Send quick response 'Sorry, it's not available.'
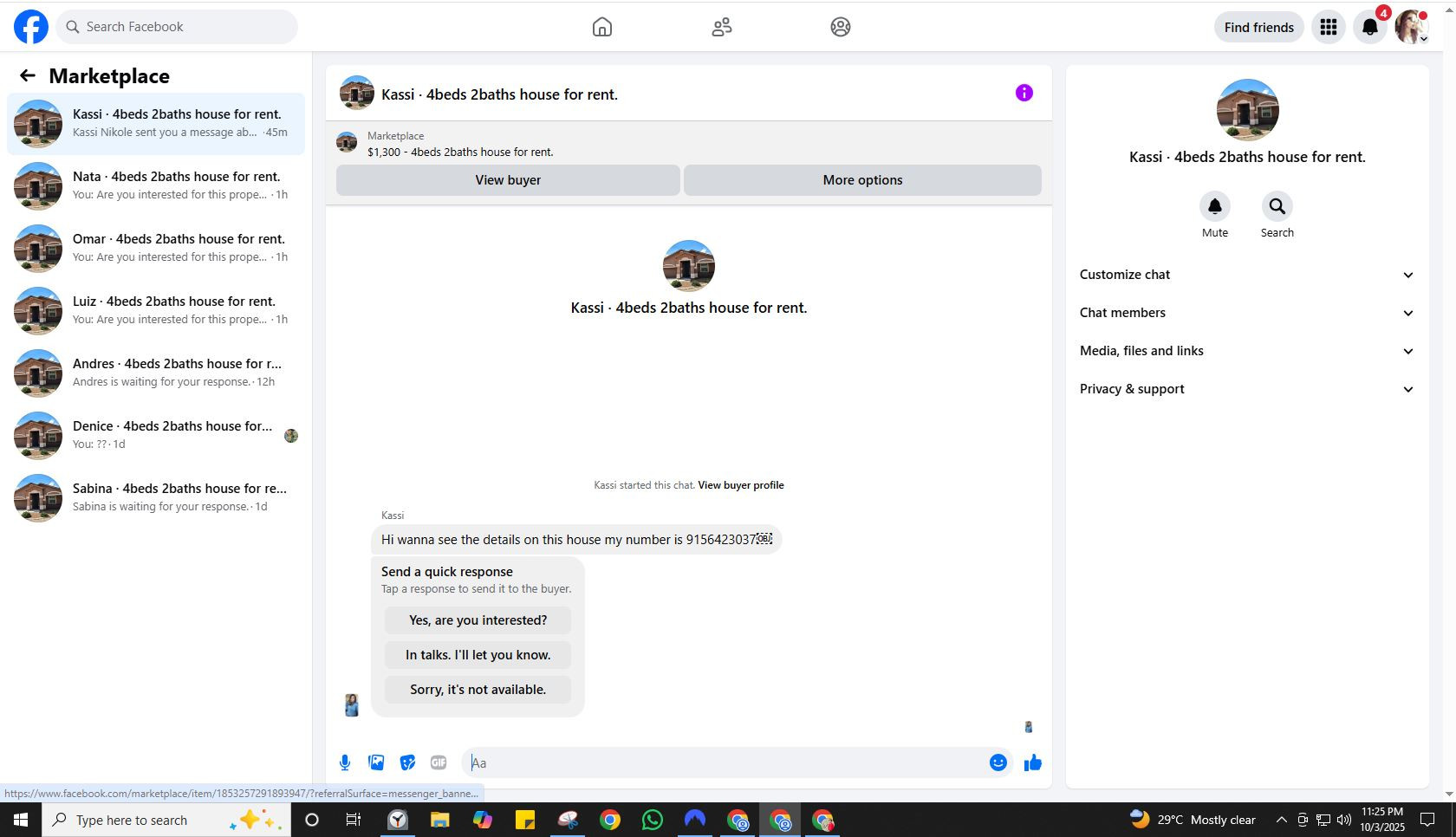Viewport: 1456px width, 837px height. point(478,690)
